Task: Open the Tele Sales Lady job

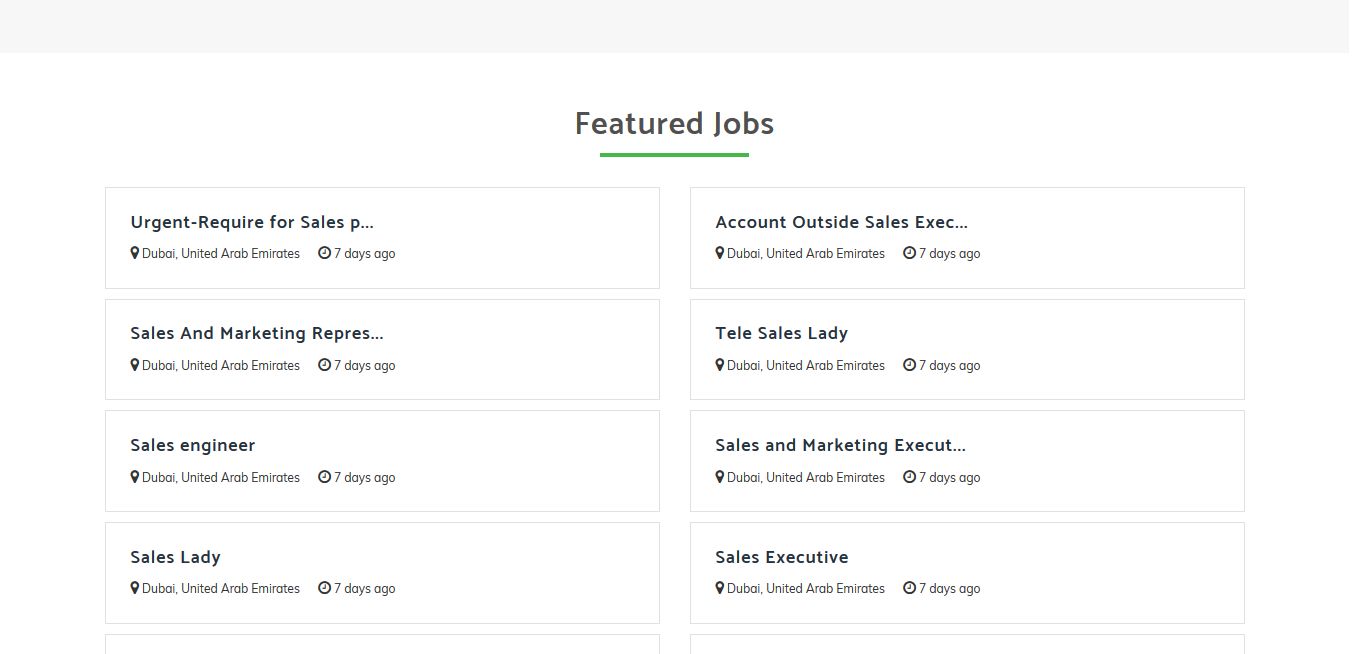Action: (781, 333)
